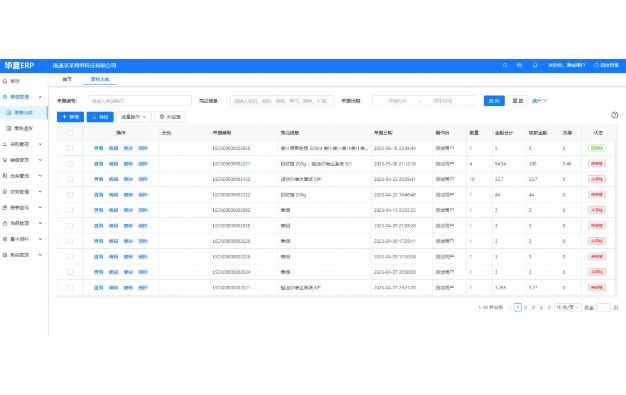Click the 系统管理 gear icon in sidebar
The image size is (626, 395).
[5, 255]
